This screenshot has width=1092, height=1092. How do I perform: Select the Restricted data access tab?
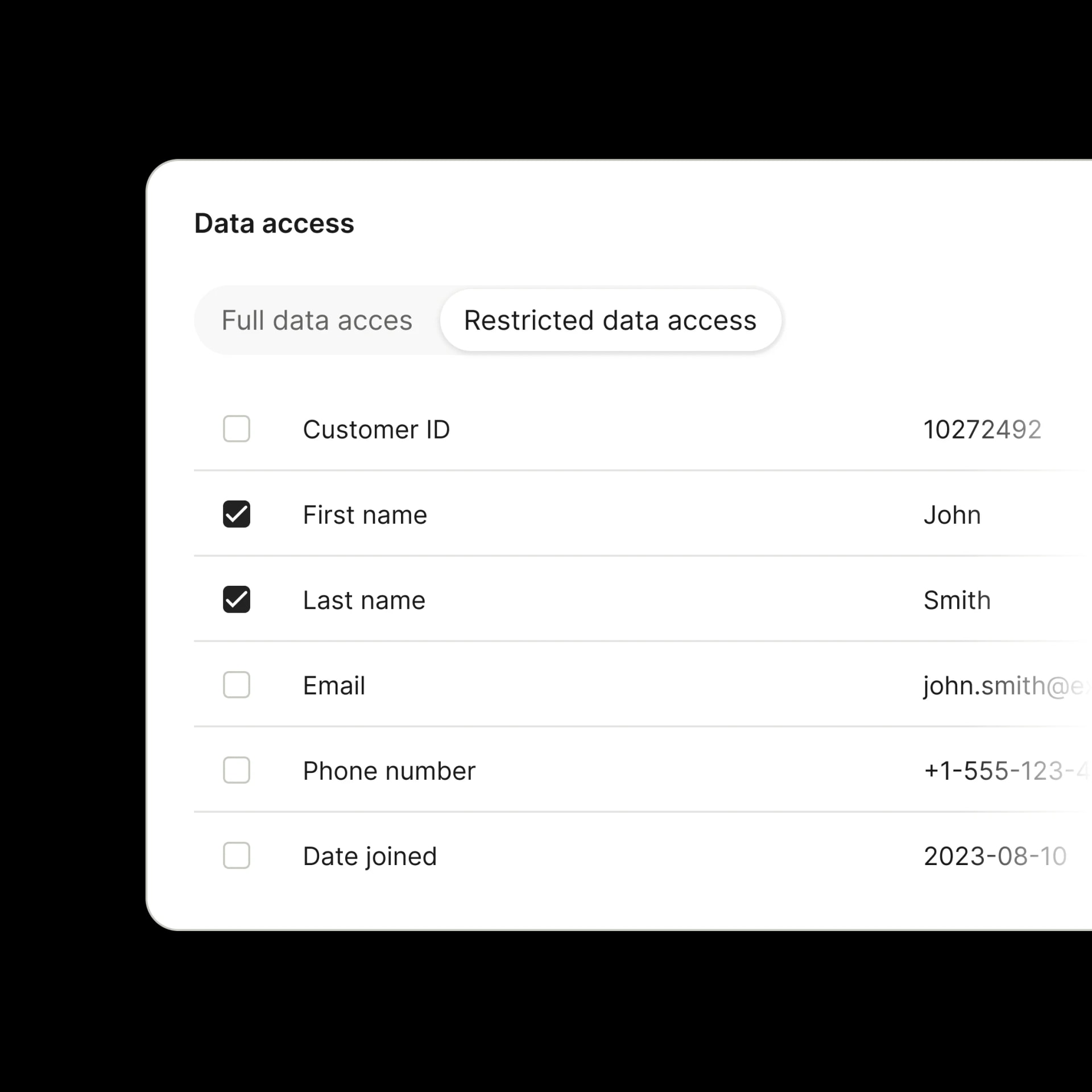610,320
